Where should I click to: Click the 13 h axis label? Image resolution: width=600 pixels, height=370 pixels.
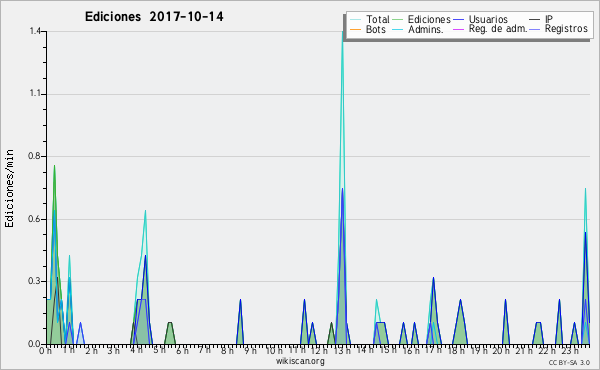[342, 350]
